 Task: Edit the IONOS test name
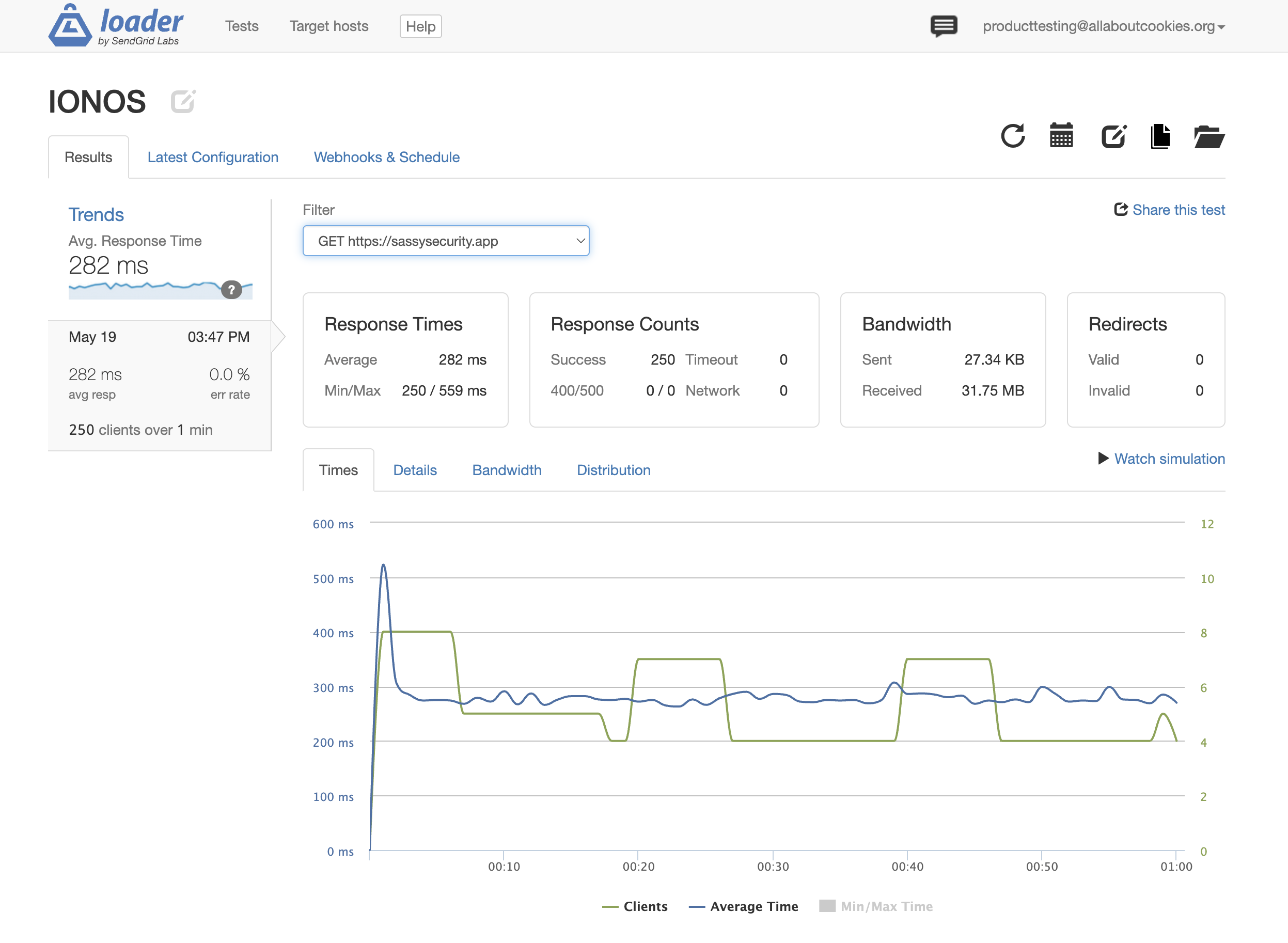(183, 102)
